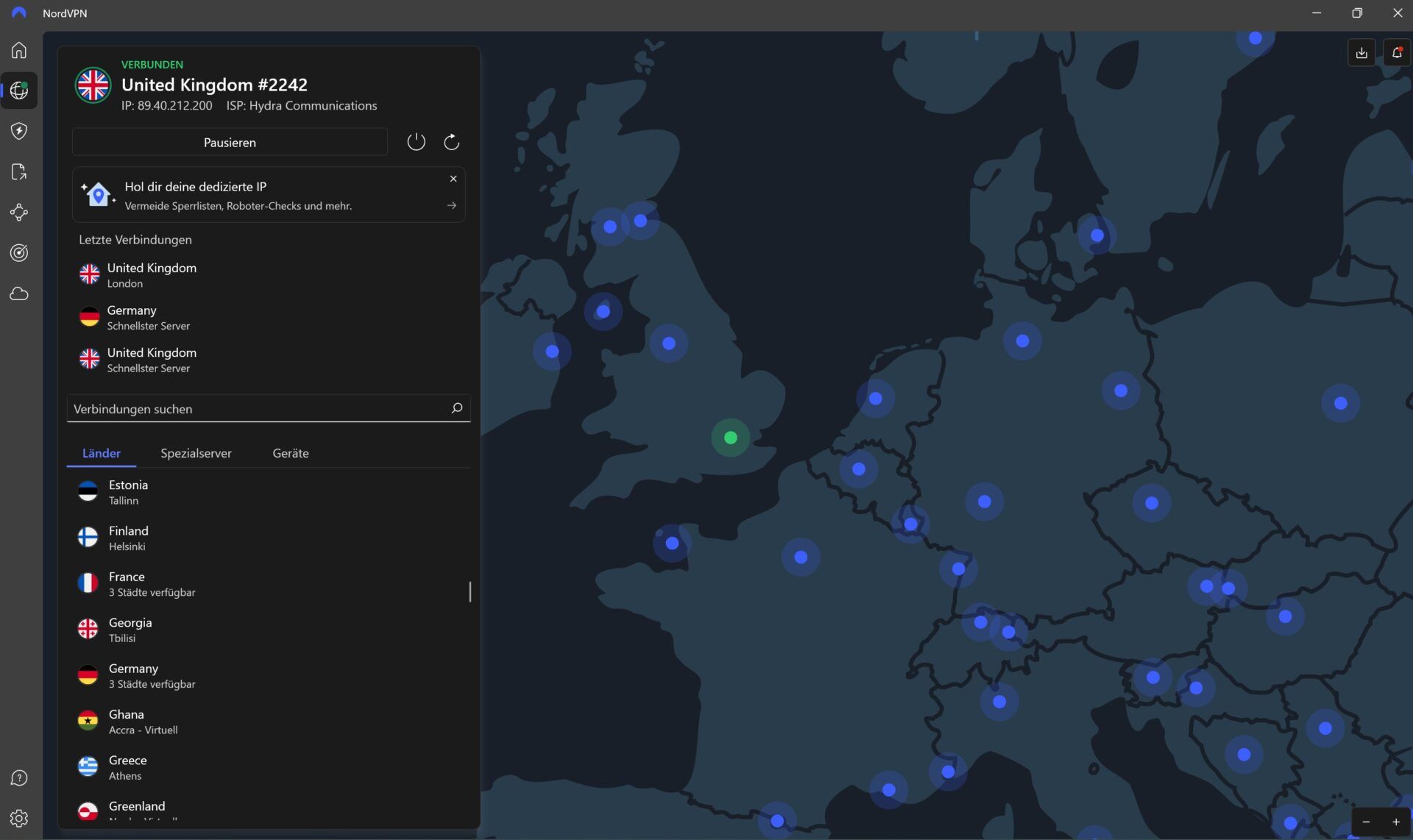Follow the arrow on the dedicated IP banner
This screenshot has height=840, width=1413.
451,206
